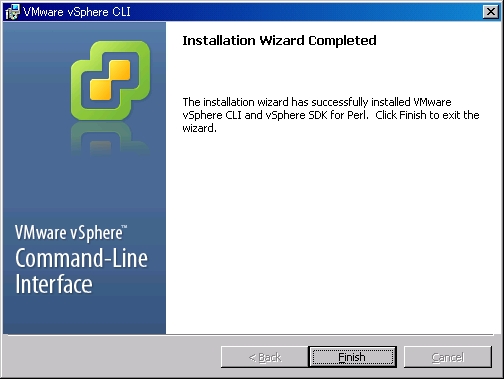
Task: Click the logo's faded reflection
Action: [x=110, y=138]
